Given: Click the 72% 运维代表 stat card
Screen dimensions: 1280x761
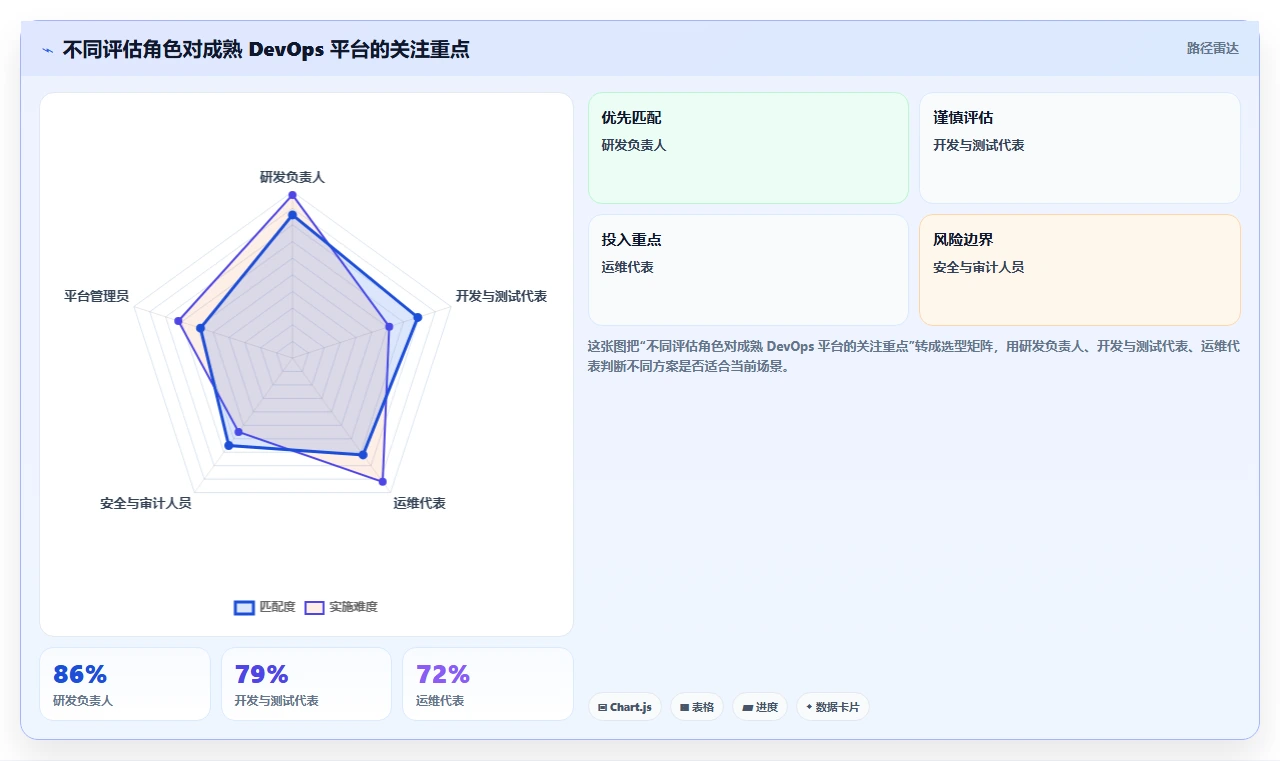Looking at the screenshot, I should [488, 684].
